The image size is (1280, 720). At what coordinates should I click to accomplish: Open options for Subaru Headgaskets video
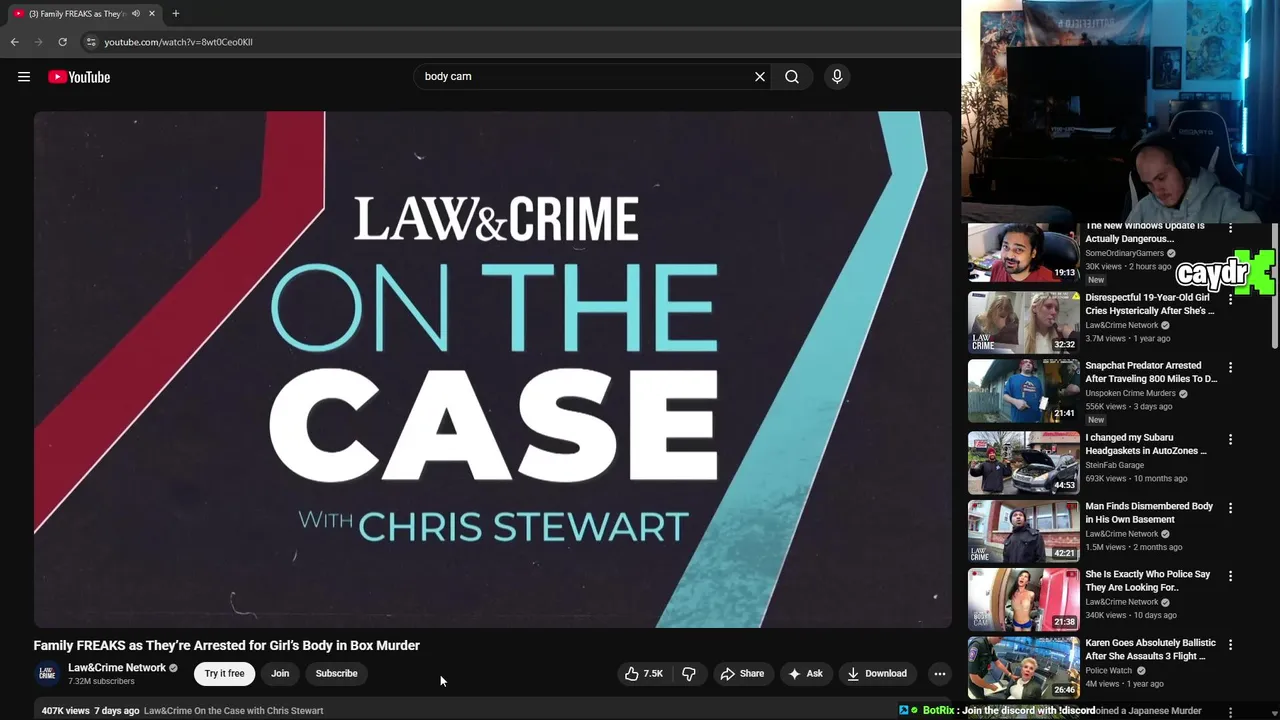(1230, 439)
